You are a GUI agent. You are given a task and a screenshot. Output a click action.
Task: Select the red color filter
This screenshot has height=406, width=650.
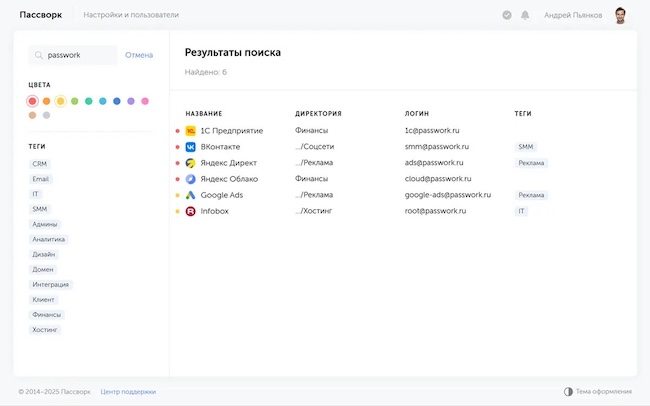(x=32, y=101)
